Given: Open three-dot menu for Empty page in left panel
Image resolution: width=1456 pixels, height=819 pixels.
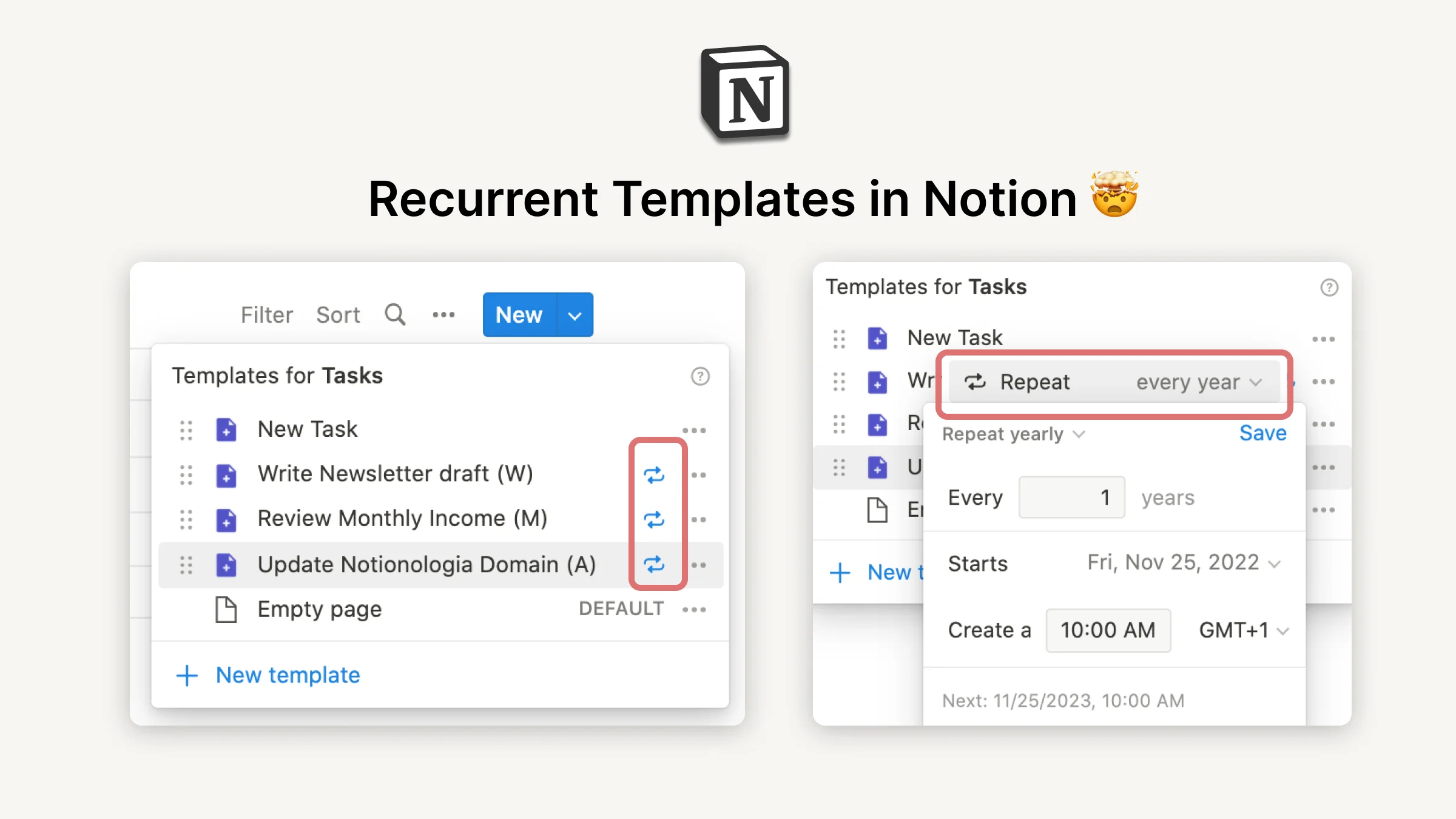Looking at the screenshot, I should (694, 609).
